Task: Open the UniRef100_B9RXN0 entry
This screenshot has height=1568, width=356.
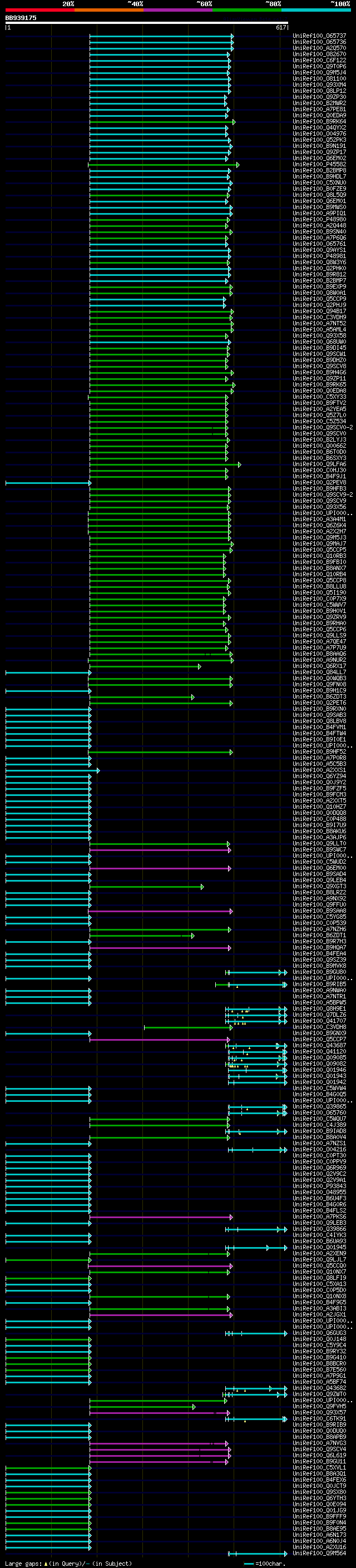Action: coord(319,709)
